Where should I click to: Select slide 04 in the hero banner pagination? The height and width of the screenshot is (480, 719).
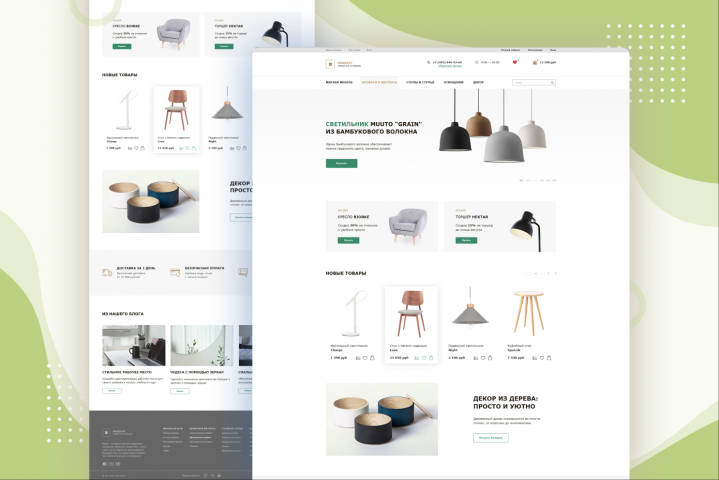click(x=554, y=181)
